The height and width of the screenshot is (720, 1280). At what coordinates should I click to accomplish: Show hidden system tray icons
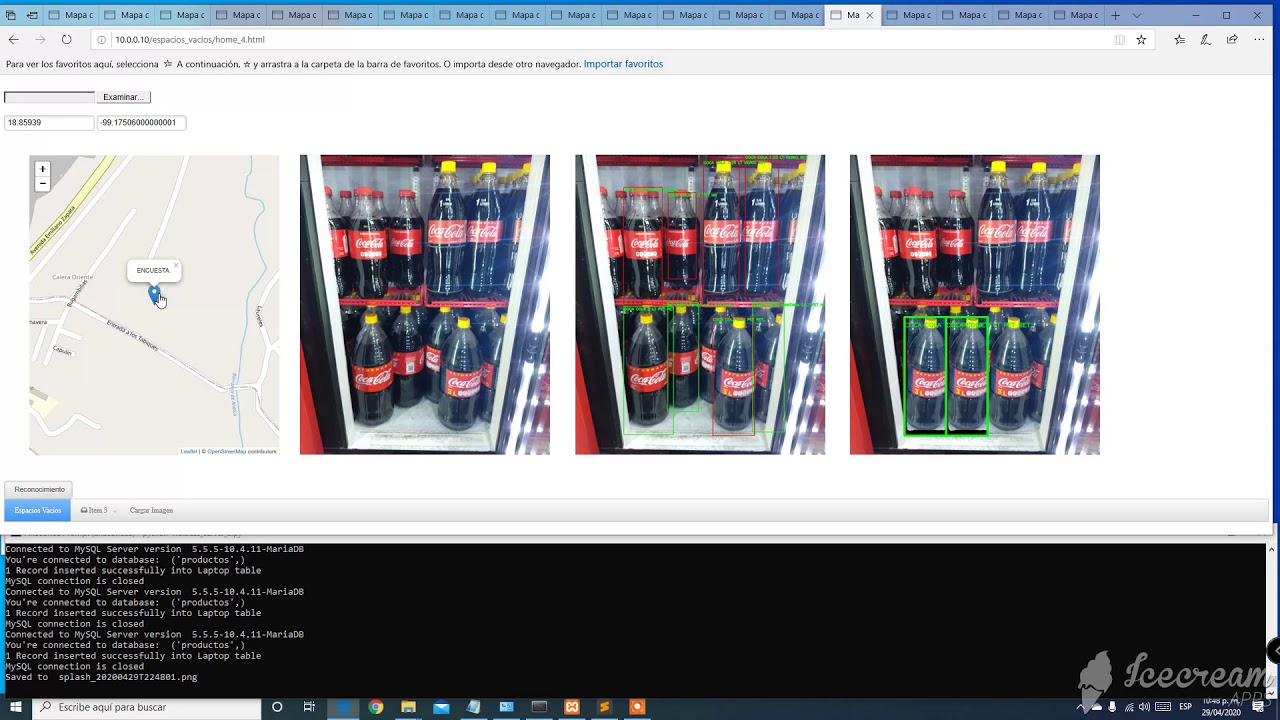click(1081, 707)
